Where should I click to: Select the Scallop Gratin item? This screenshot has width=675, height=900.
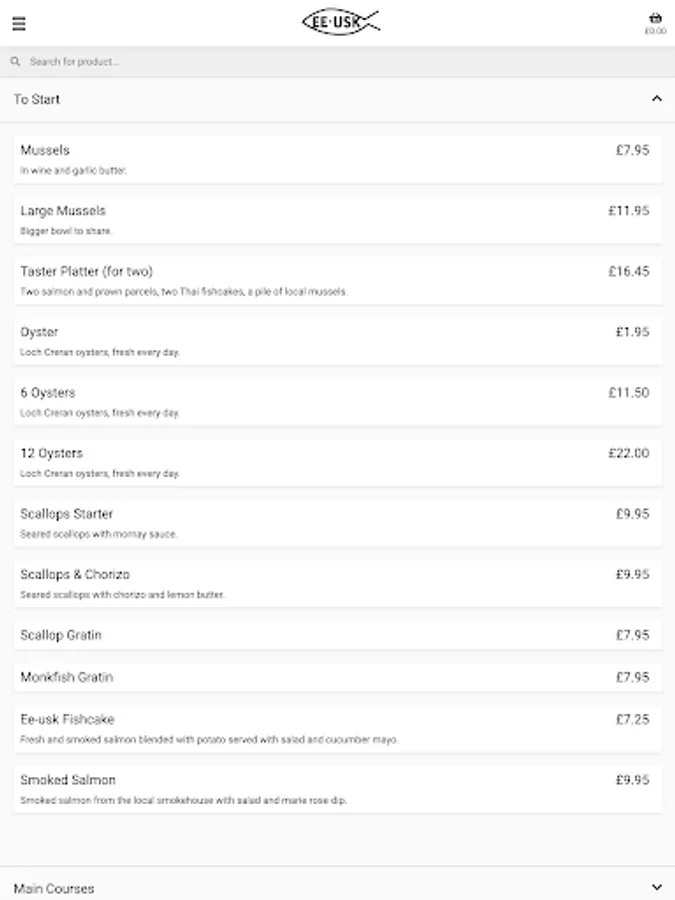337,635
